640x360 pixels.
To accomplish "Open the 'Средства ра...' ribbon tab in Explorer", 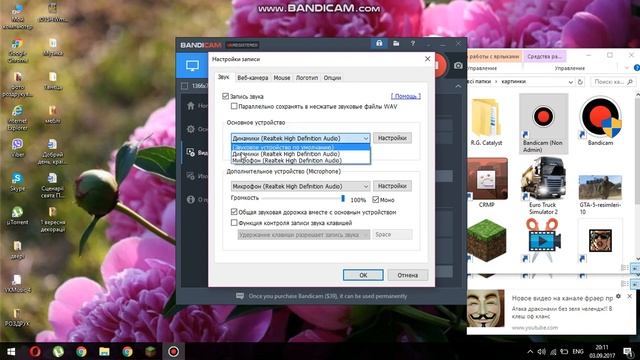I will 544,56.
